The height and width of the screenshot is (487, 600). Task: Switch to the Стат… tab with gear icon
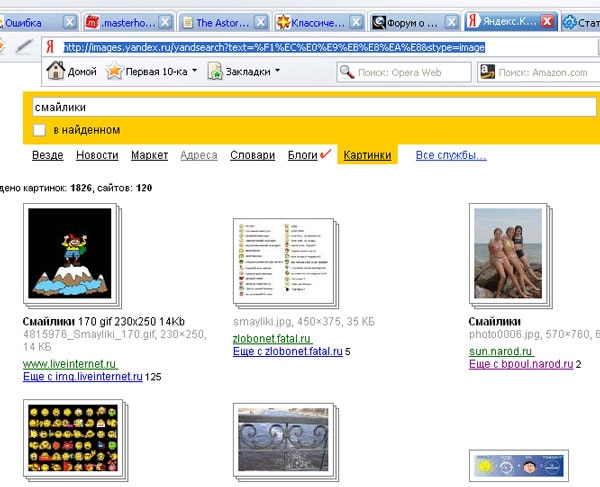(x=580, y=23)
